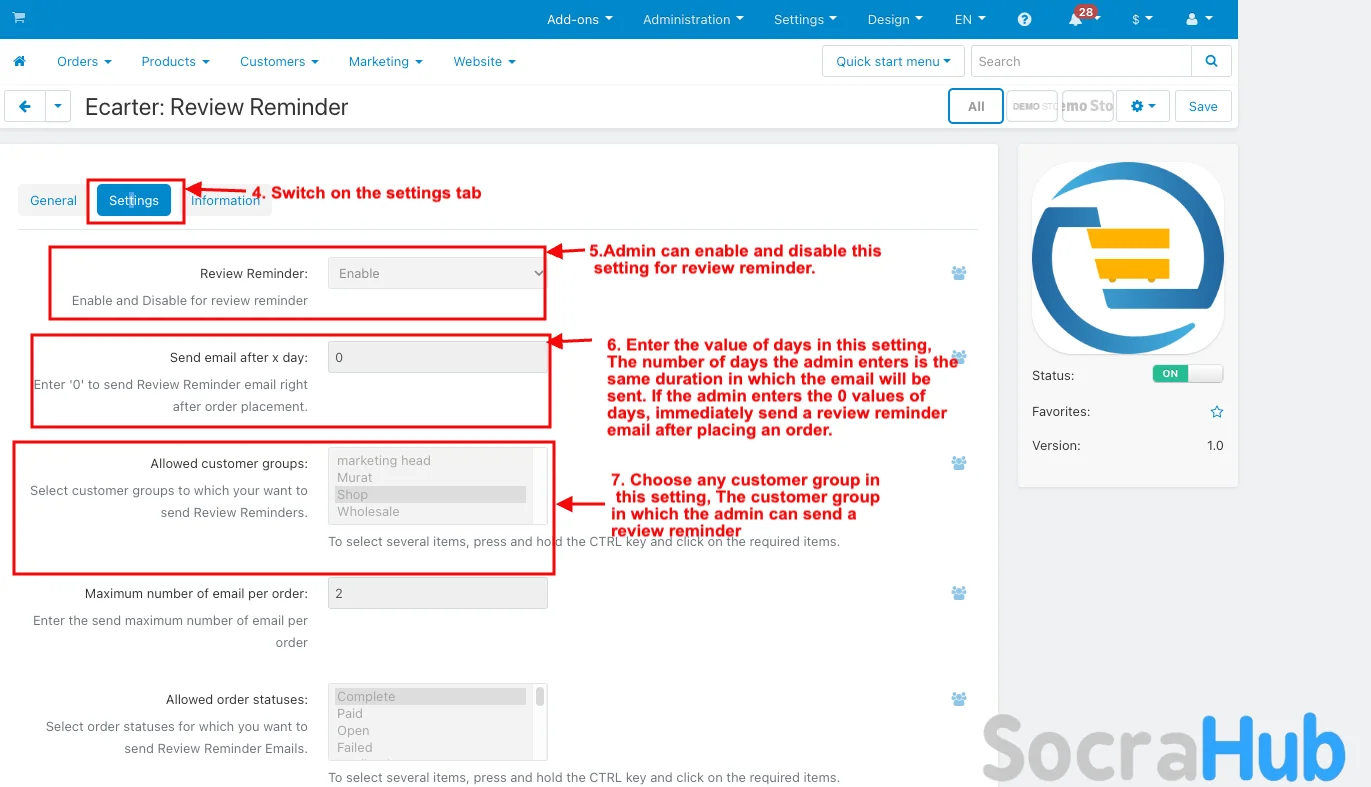Select Paid in order statuses list

click(x=430, y=714)
